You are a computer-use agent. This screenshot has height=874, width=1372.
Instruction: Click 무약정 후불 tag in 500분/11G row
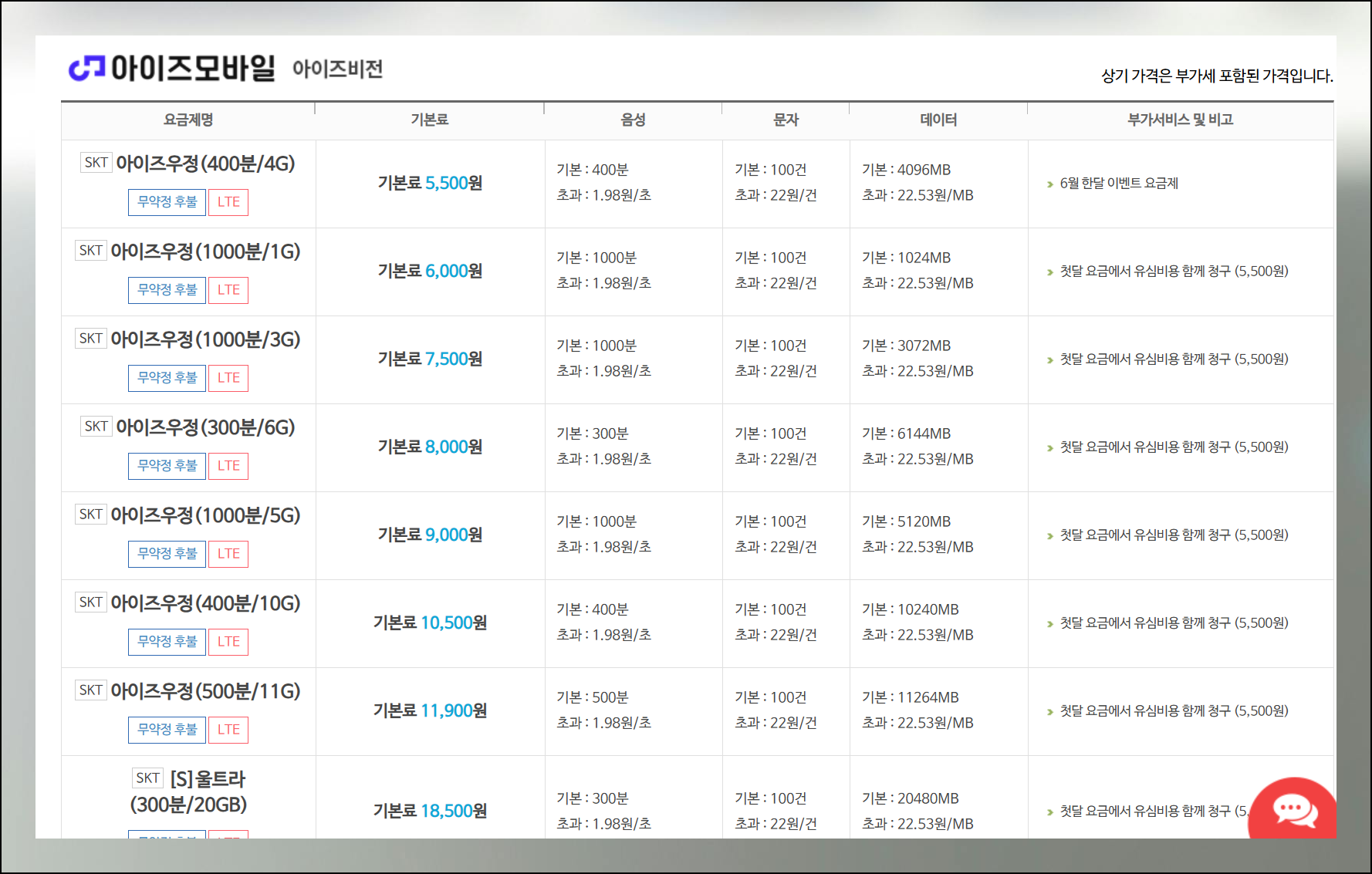coord(167,730)
